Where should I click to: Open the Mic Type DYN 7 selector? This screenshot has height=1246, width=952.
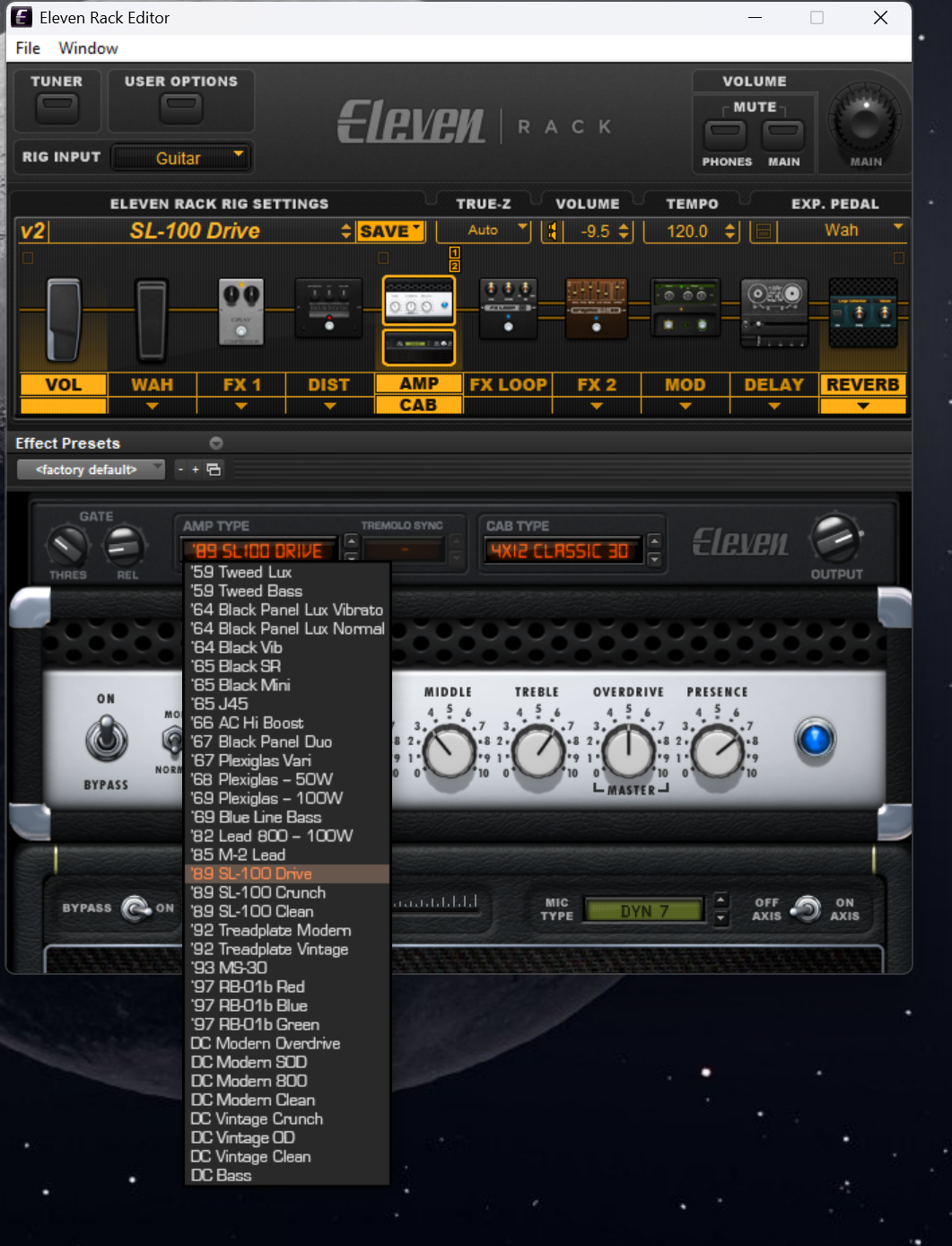click(x=646, y=911)
